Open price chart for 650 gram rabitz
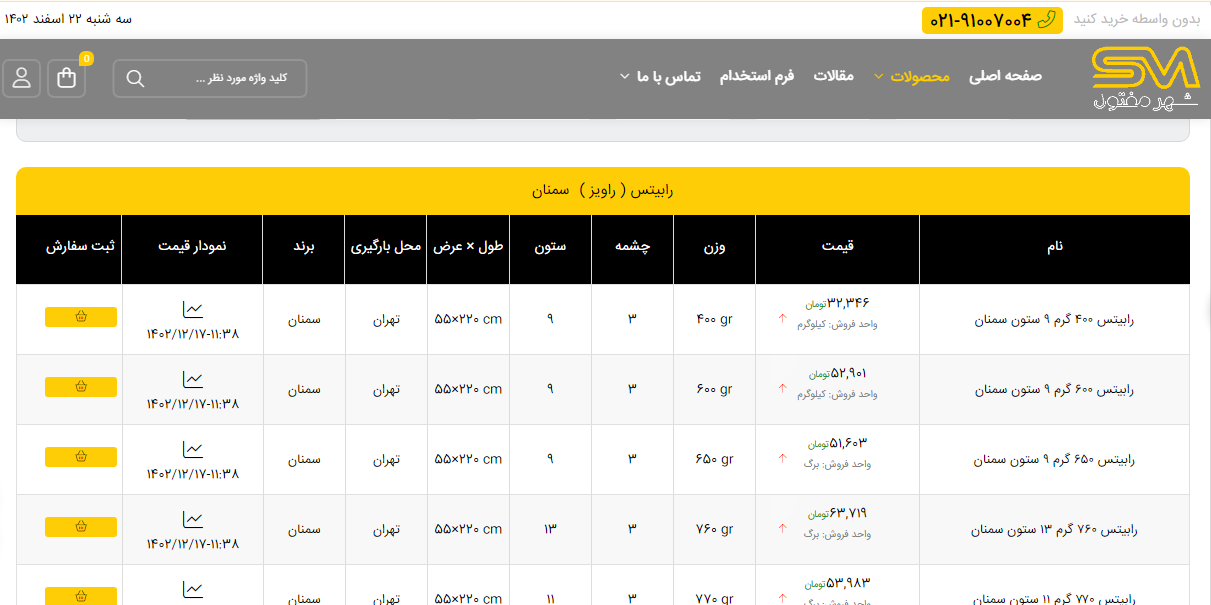This screenshot has height=605, width=1211. pyautogui.click(x=193, y=450)
